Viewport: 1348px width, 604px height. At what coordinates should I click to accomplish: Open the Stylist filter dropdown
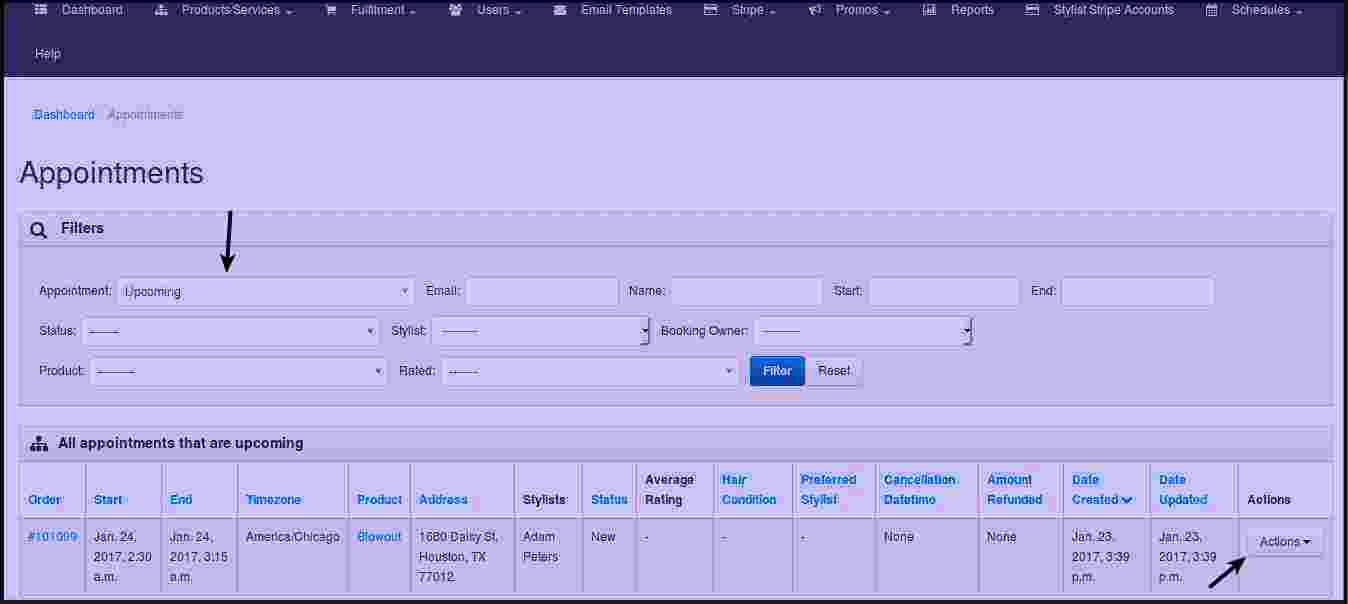pyautogui.click(x=541, y=331)
